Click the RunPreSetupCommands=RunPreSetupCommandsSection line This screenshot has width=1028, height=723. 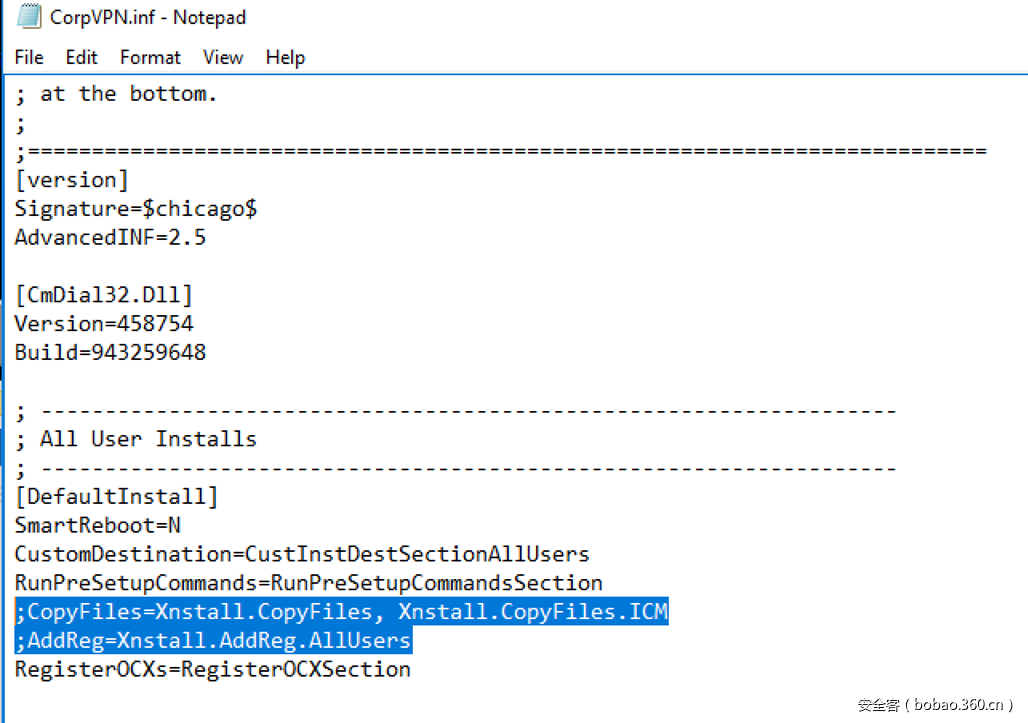(x=308, y=583)
